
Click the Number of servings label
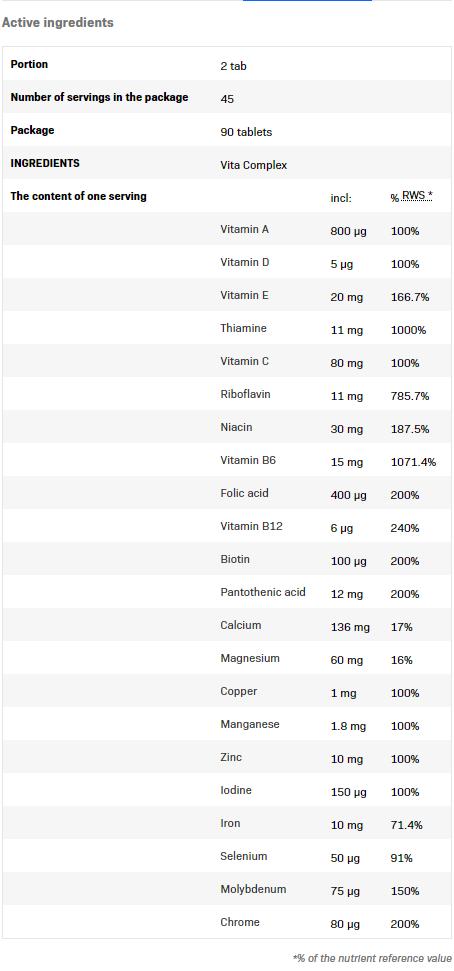pyautogui.click(x=99, y=97)
